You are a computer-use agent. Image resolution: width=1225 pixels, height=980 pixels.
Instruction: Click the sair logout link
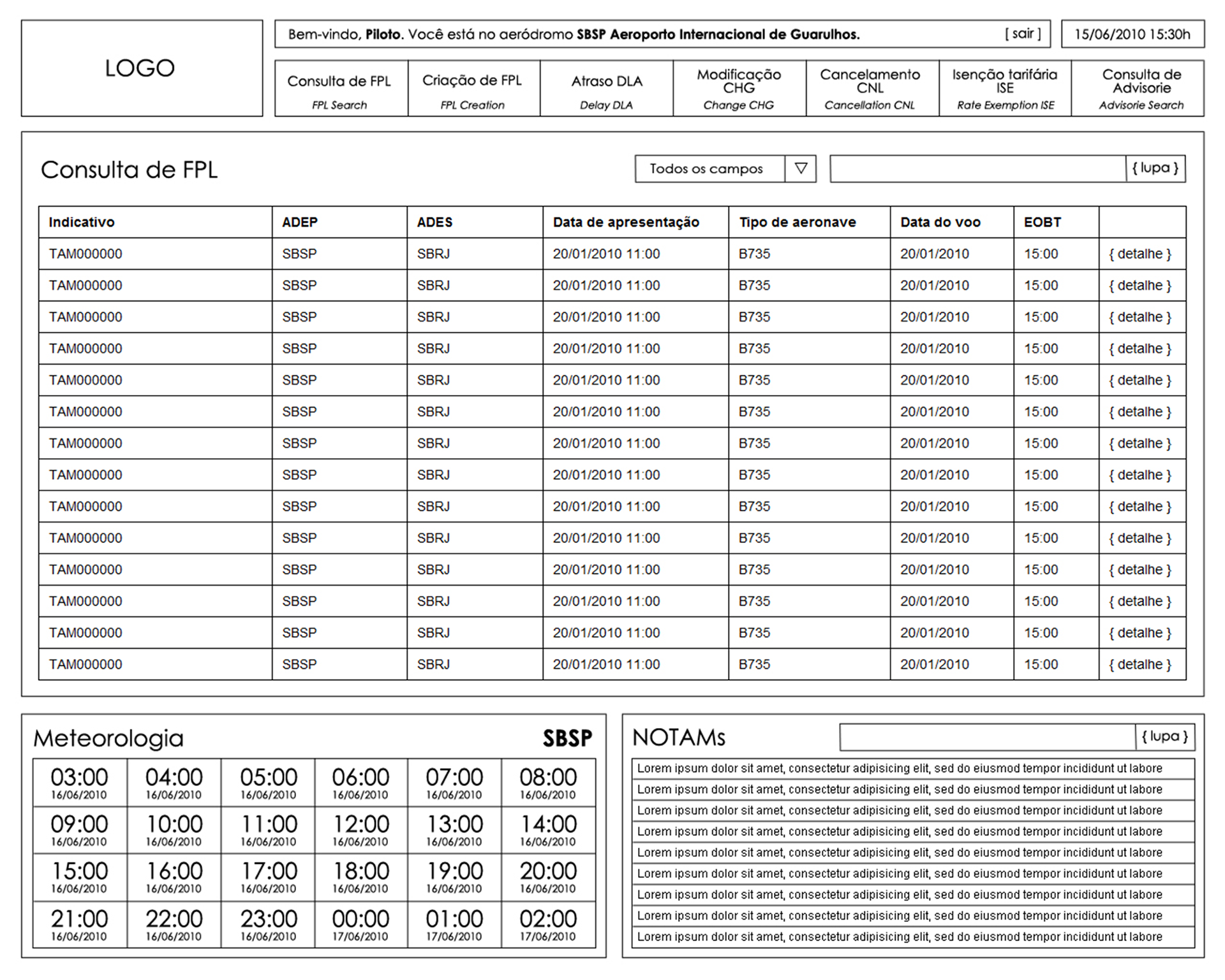click(x=1023, y=34)
